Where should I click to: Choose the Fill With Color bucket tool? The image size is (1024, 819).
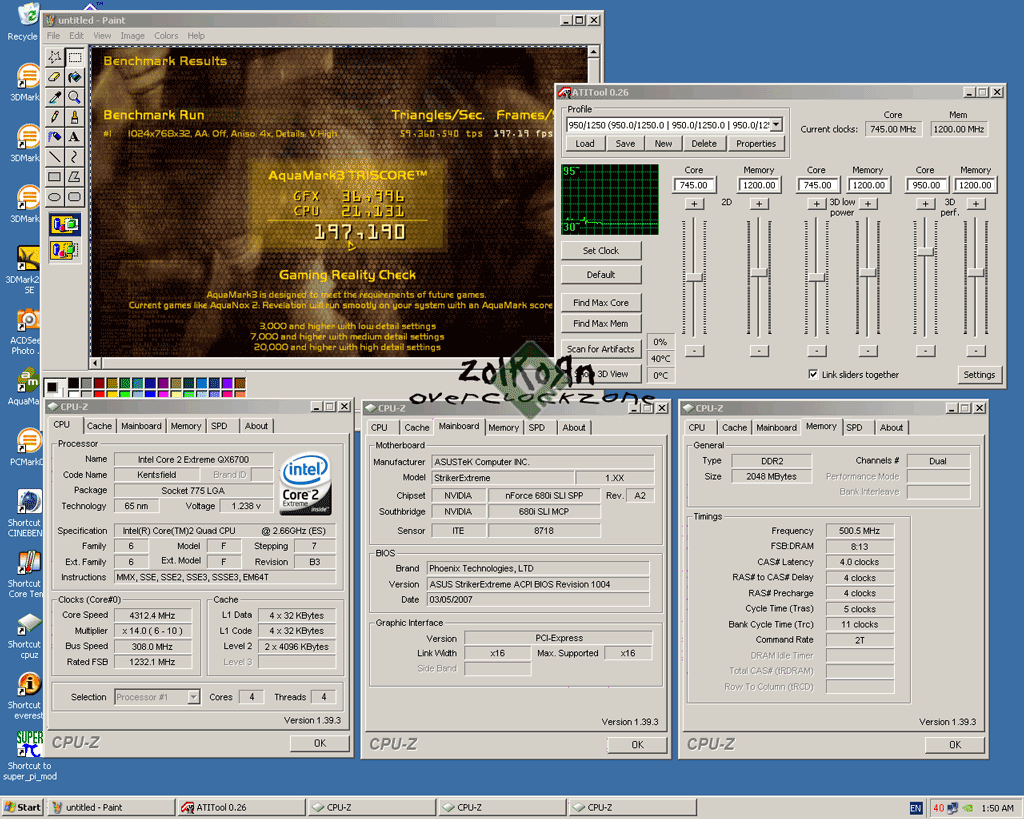click(74, 78)
